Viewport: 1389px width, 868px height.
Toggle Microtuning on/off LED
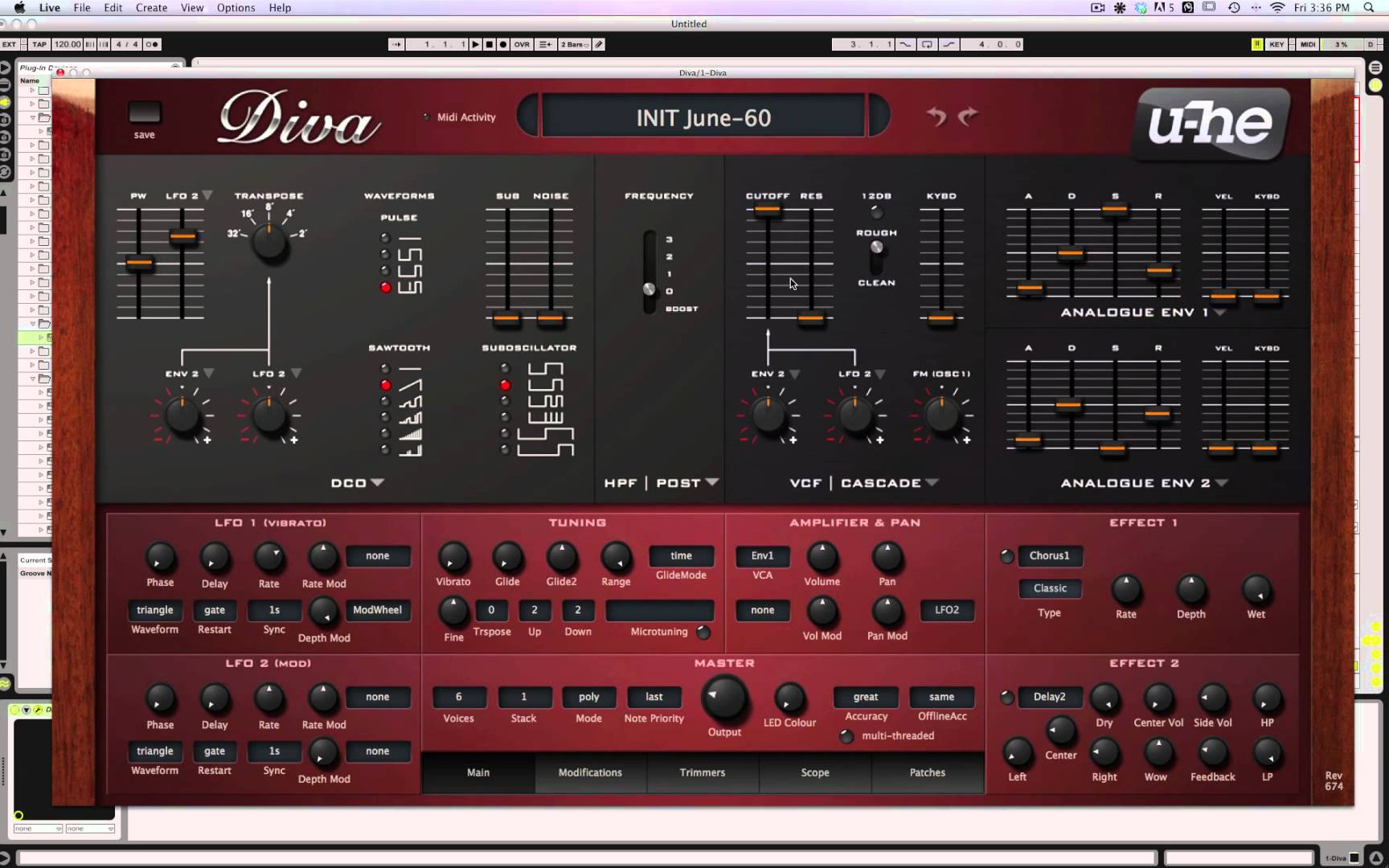(x=703, y=633)
